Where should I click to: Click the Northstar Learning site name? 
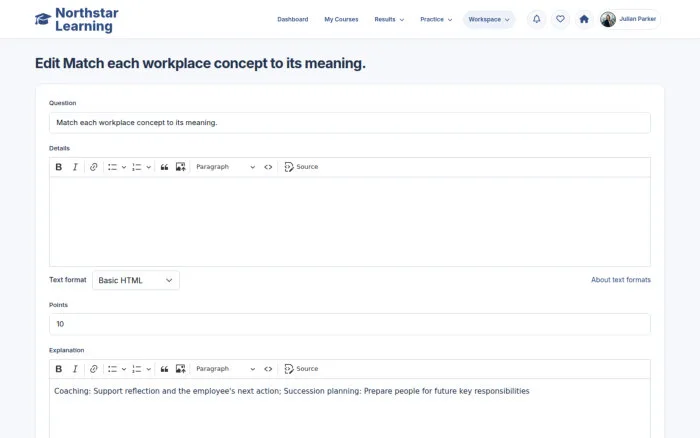87,20
